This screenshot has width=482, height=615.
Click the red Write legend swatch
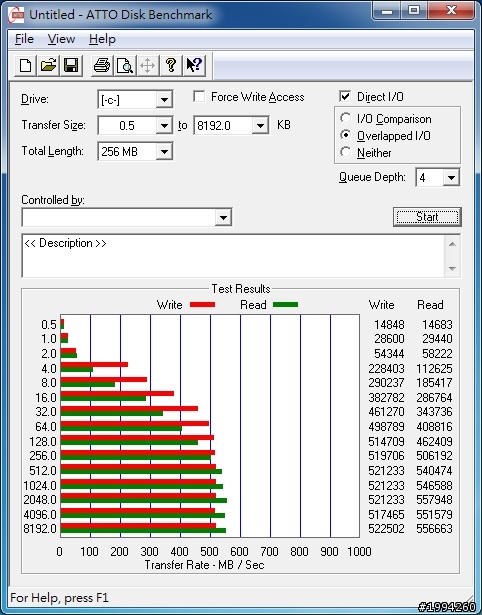pyautogui.click(x=202, y=304)
